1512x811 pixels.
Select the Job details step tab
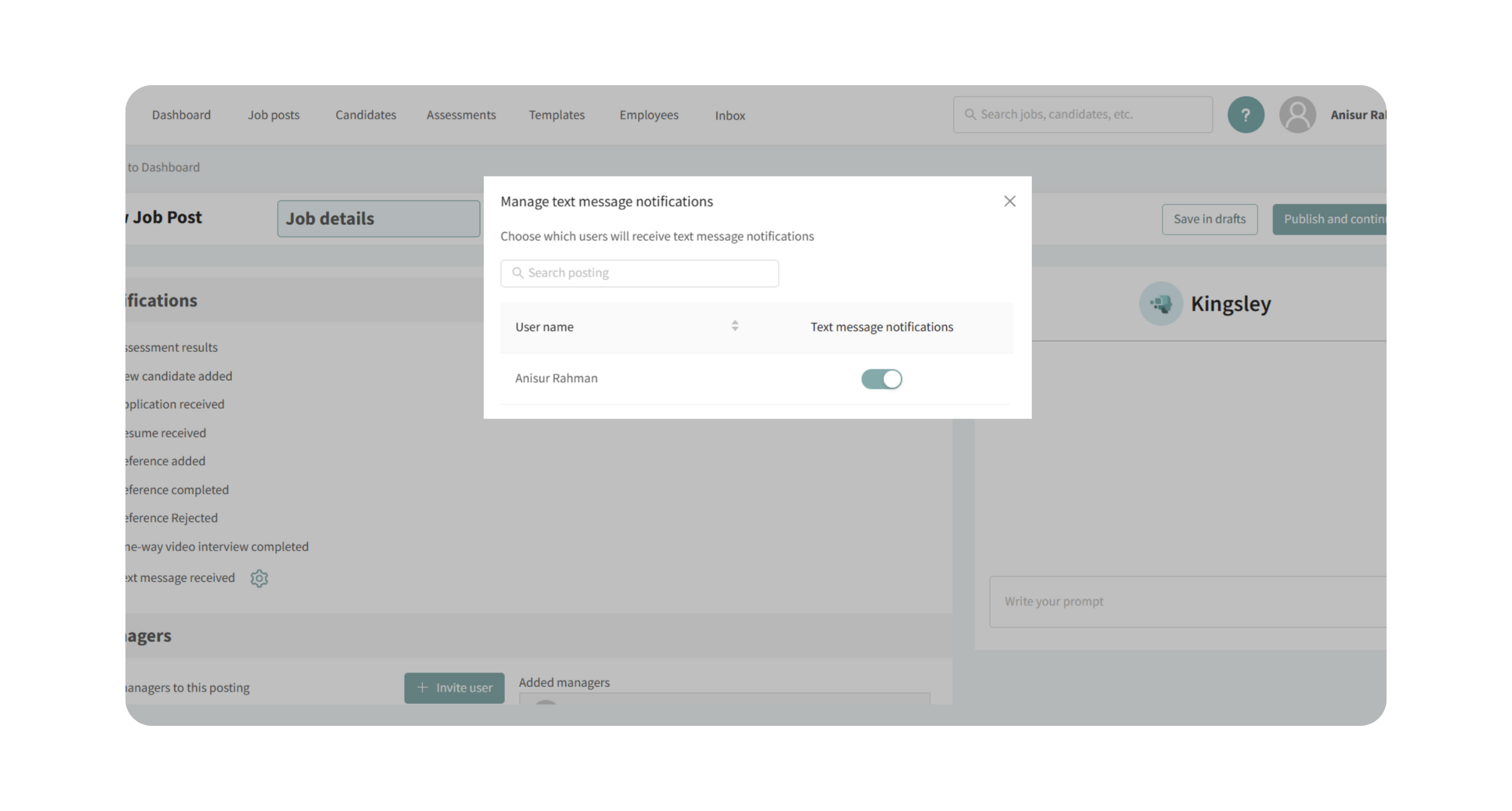point(379,219)
